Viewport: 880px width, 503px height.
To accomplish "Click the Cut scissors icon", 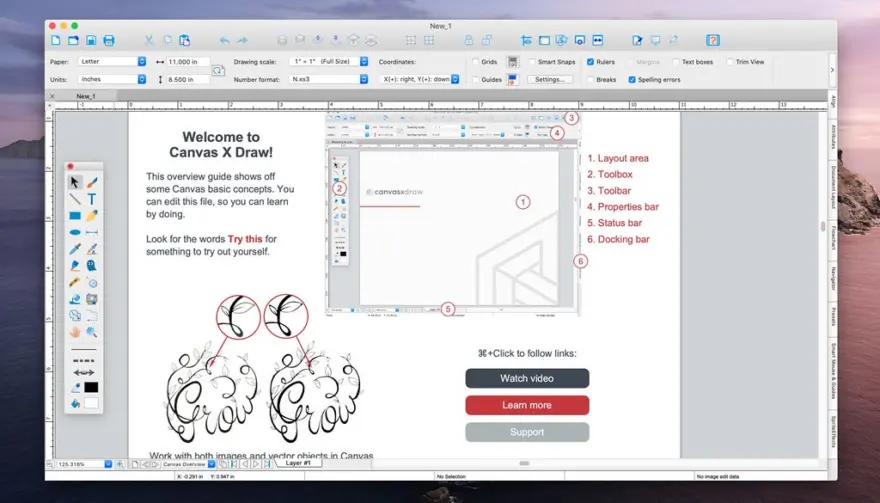I will point(149,40).
